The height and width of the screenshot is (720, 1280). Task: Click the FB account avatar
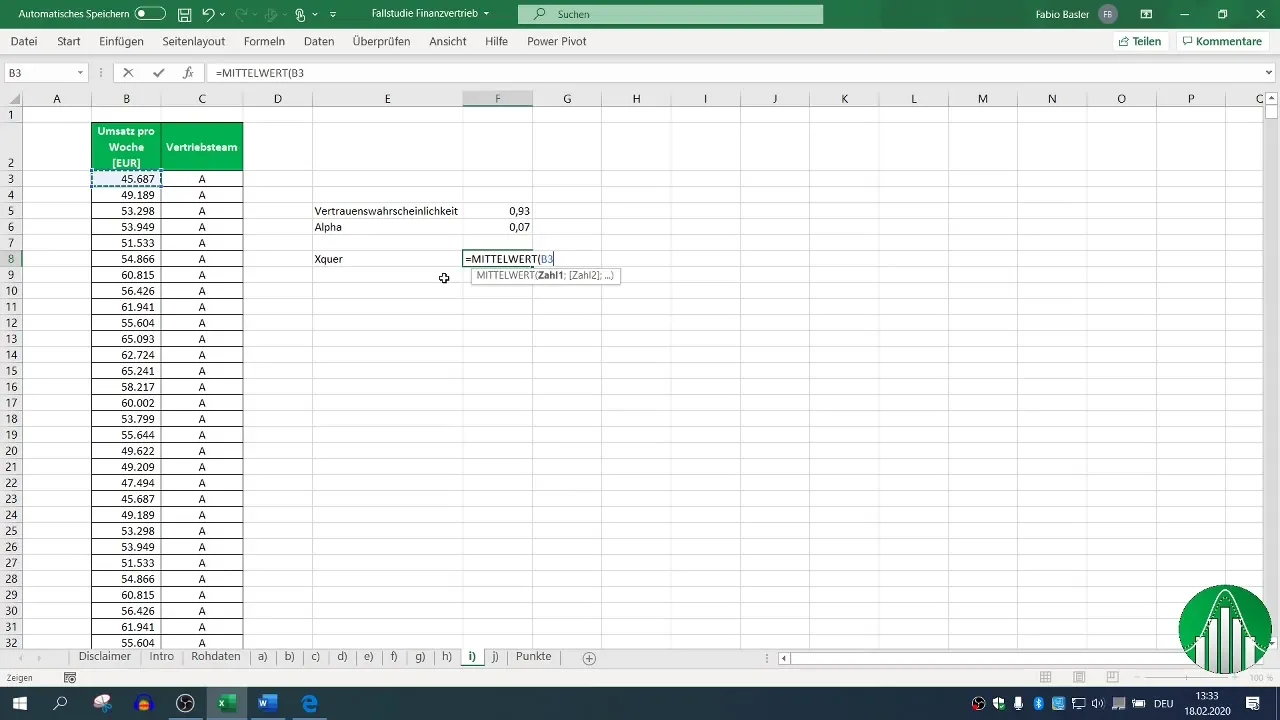click(x=1107, y=14)
